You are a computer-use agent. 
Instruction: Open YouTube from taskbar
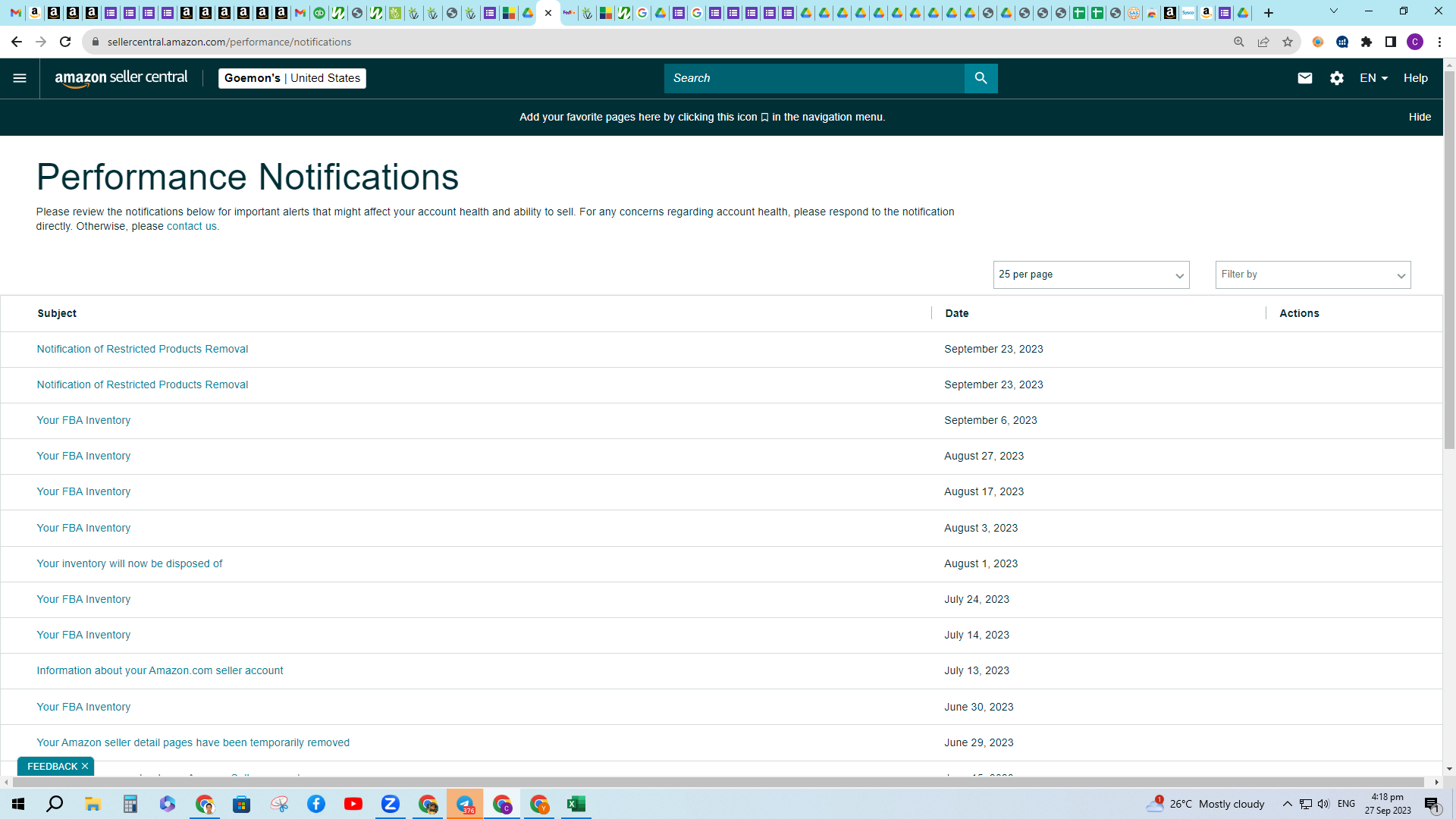tap(353, 804)
